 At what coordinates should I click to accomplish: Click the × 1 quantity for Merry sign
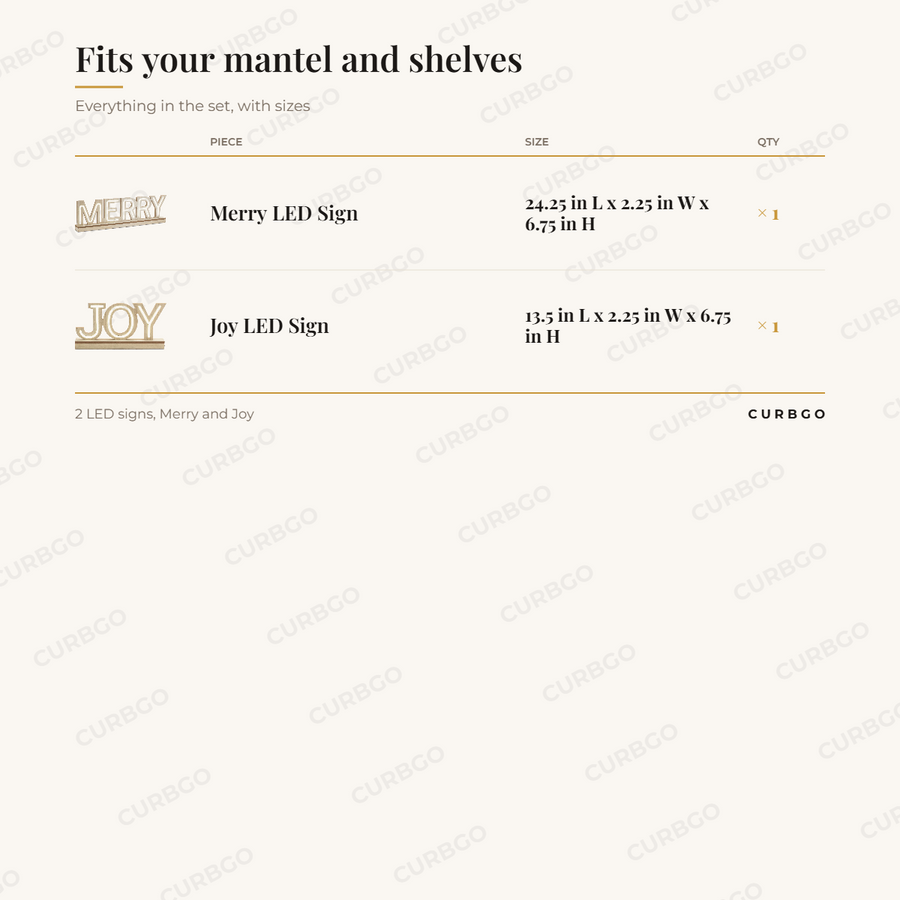coord(768,214)
